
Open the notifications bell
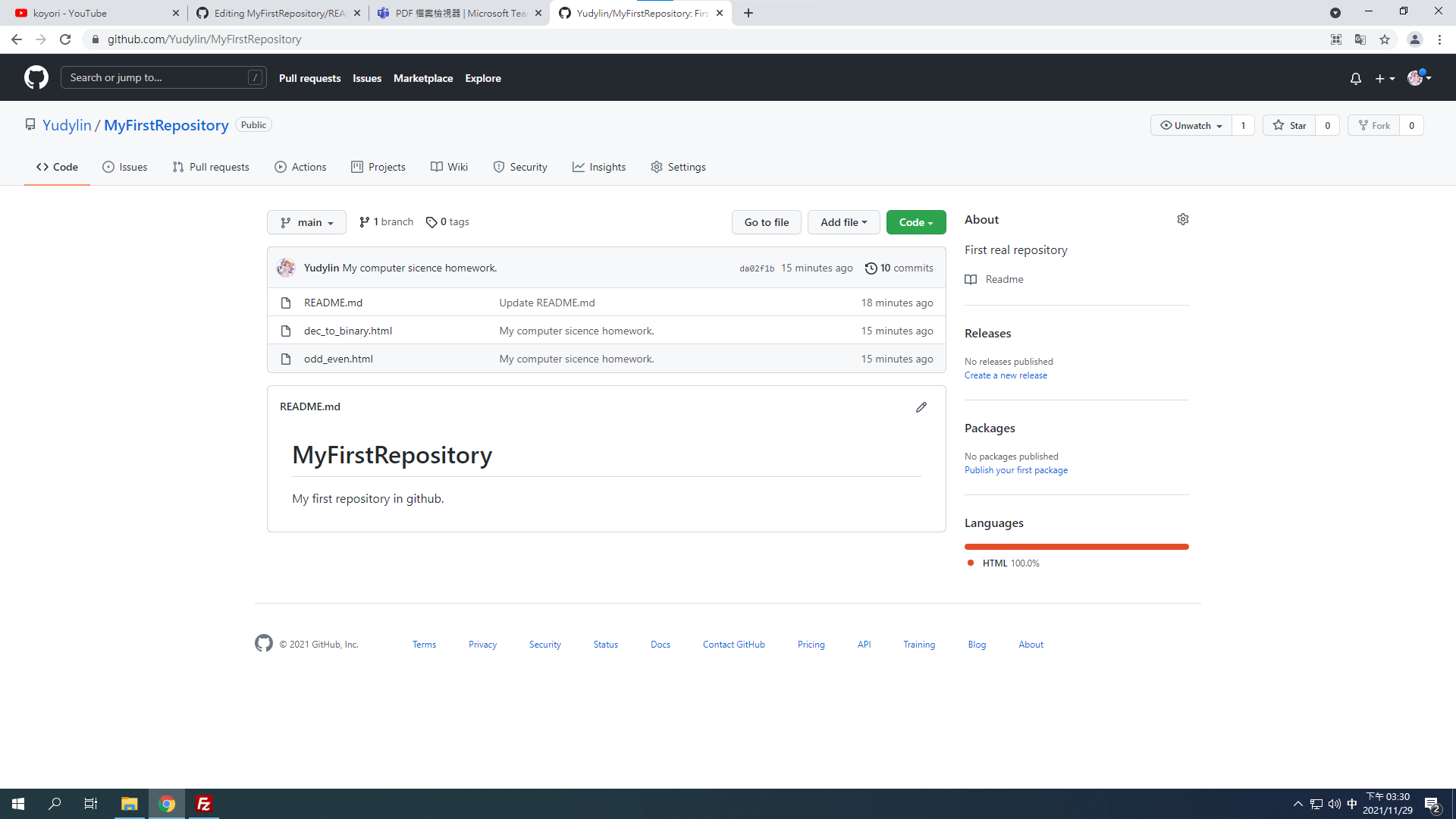pyautogui.click(x=1355, y=77)
